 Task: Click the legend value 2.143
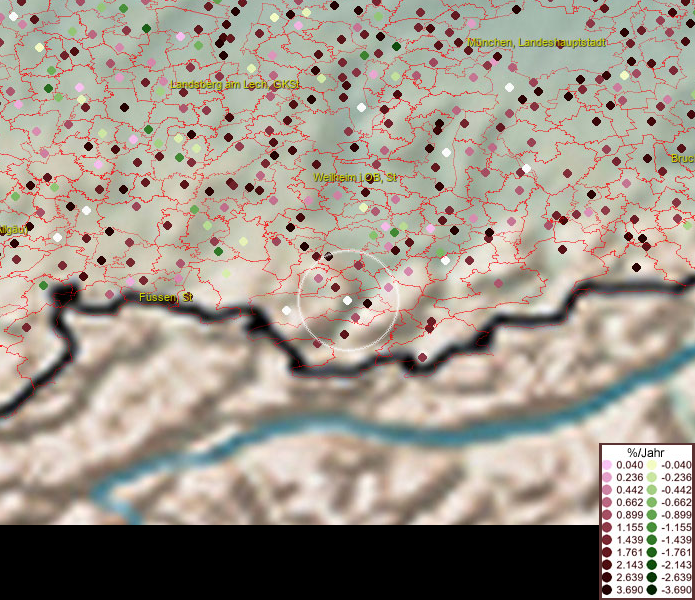[629, 565]
